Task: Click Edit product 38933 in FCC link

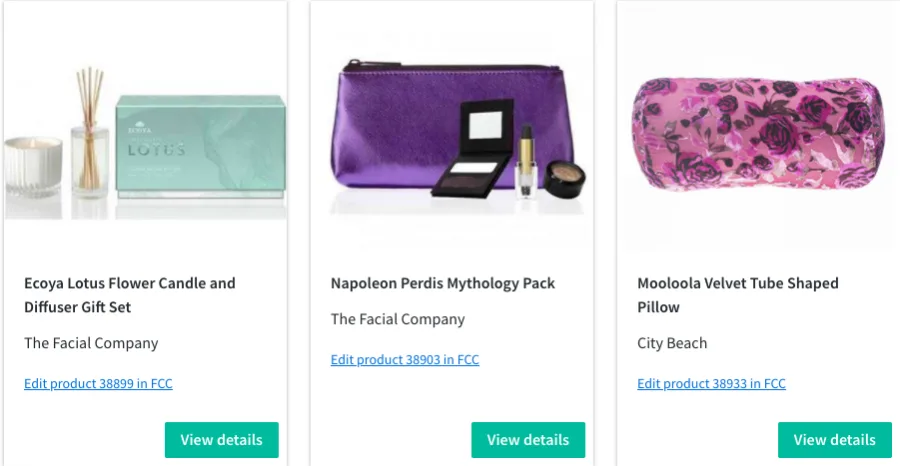Action: click(711, 384)
